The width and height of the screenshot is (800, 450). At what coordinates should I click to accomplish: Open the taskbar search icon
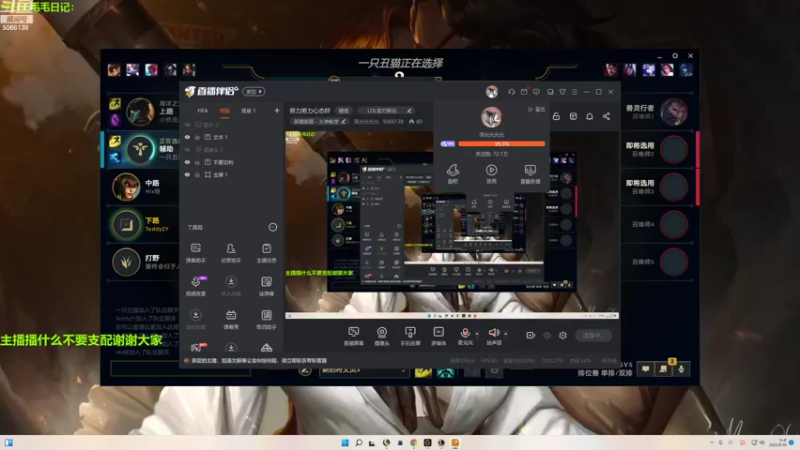(359, 442)
